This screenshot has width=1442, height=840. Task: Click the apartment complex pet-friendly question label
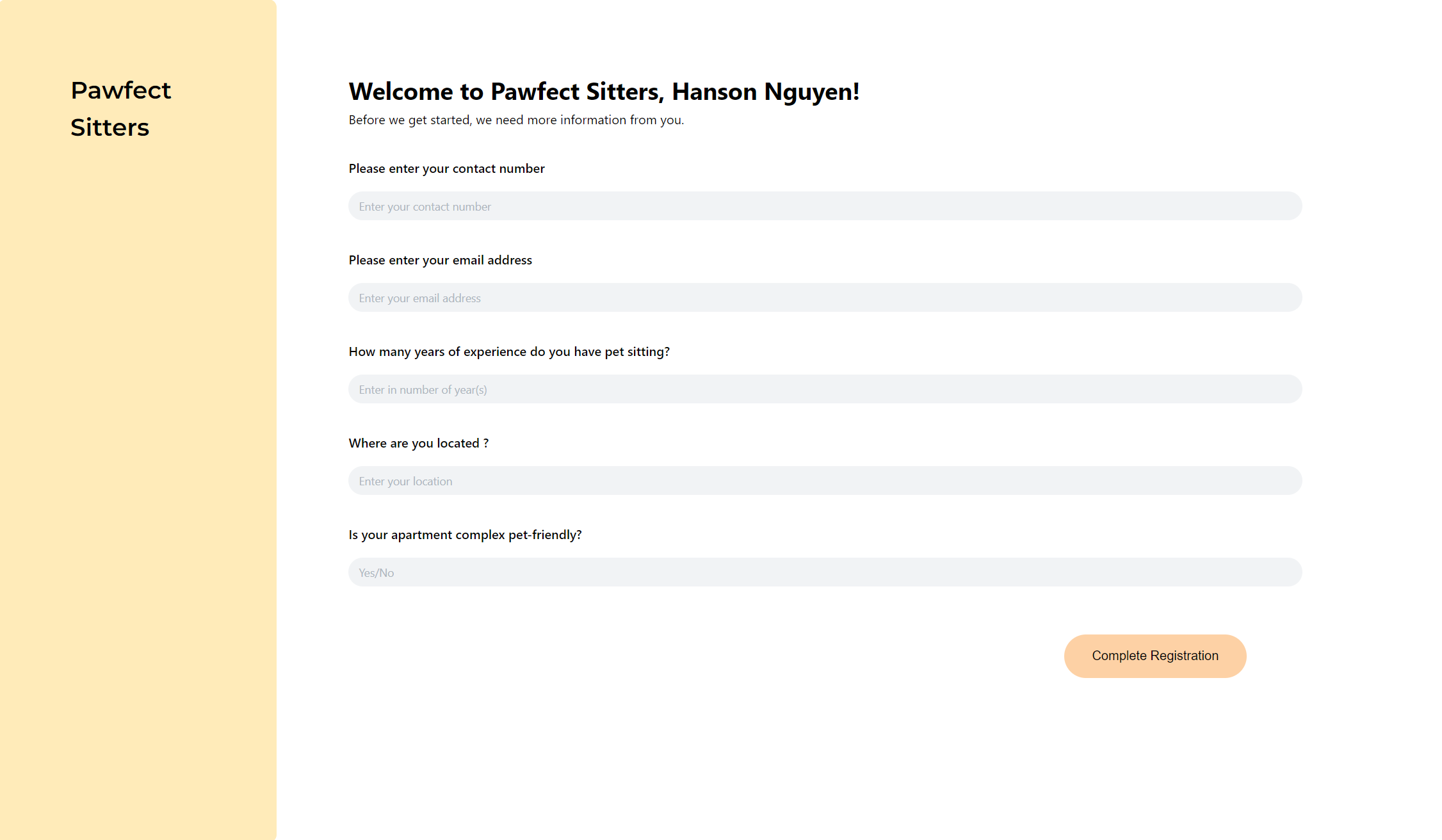(x=465, y=535)
